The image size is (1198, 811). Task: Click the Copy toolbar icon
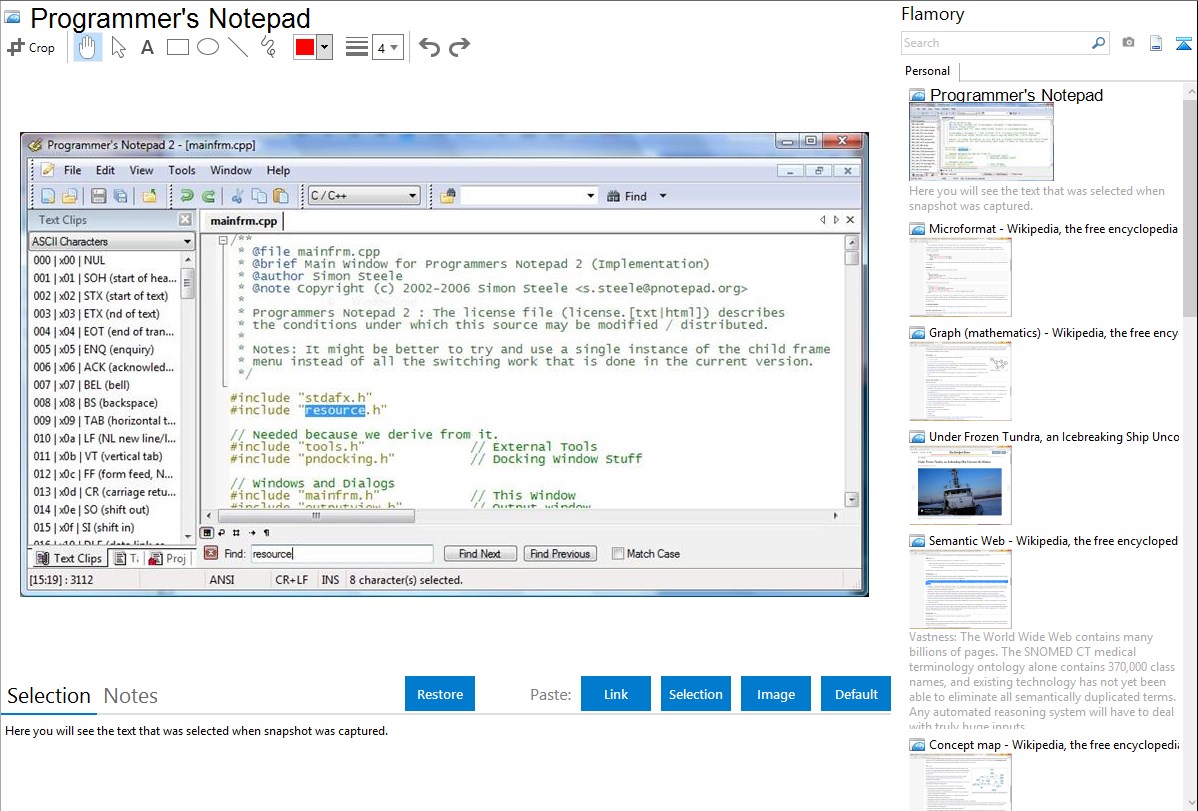click(259, 196)
